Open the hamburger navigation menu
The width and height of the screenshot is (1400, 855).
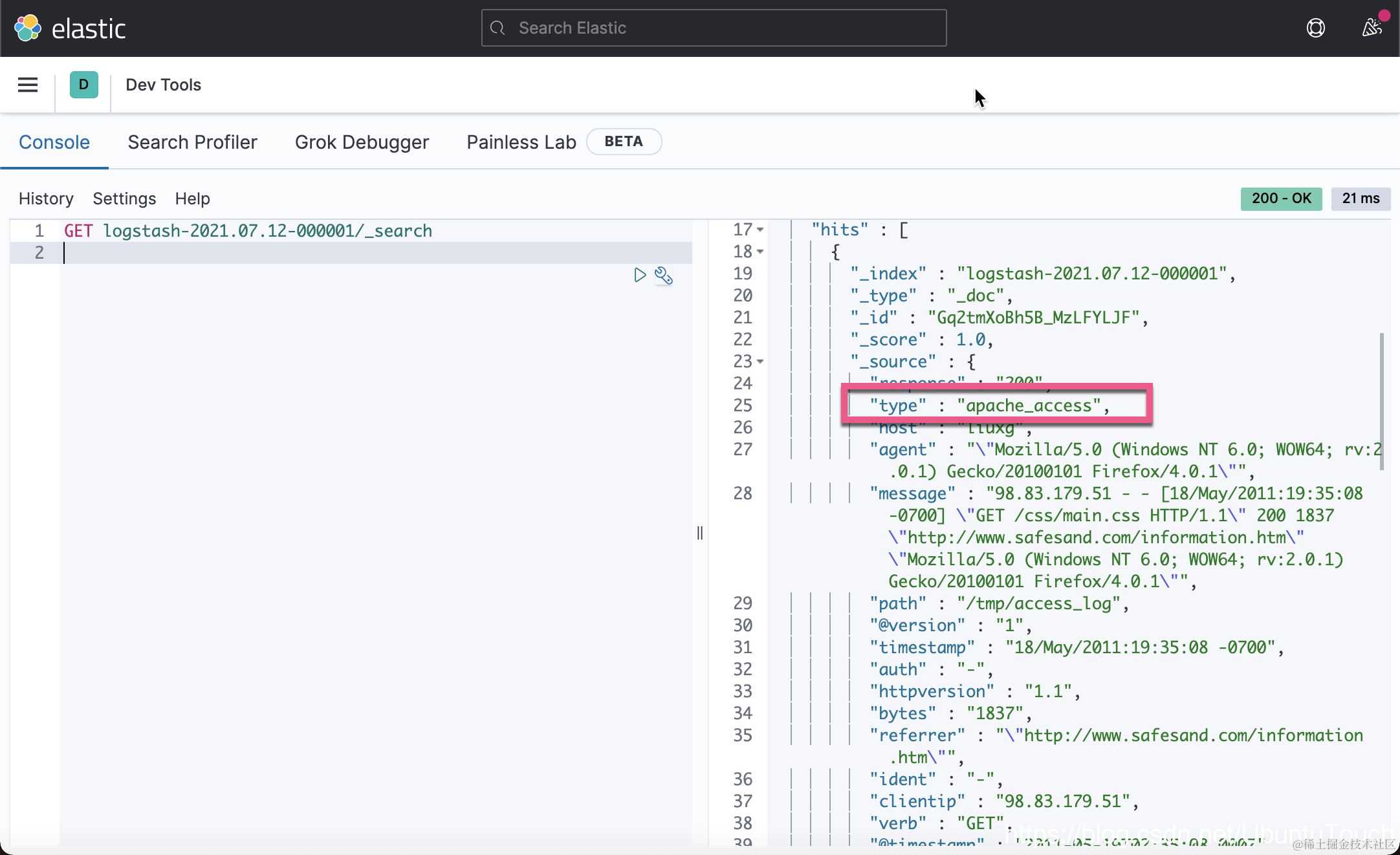[28, 85]
